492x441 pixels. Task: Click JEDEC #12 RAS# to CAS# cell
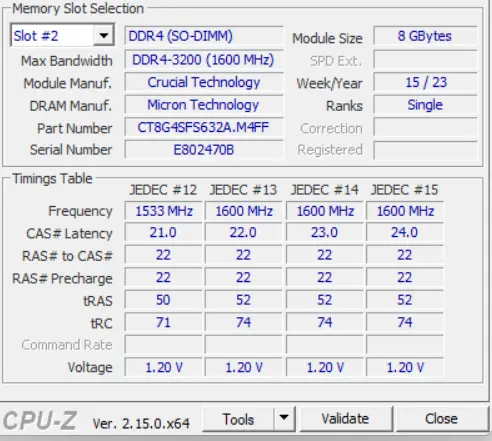click(163, 255)
